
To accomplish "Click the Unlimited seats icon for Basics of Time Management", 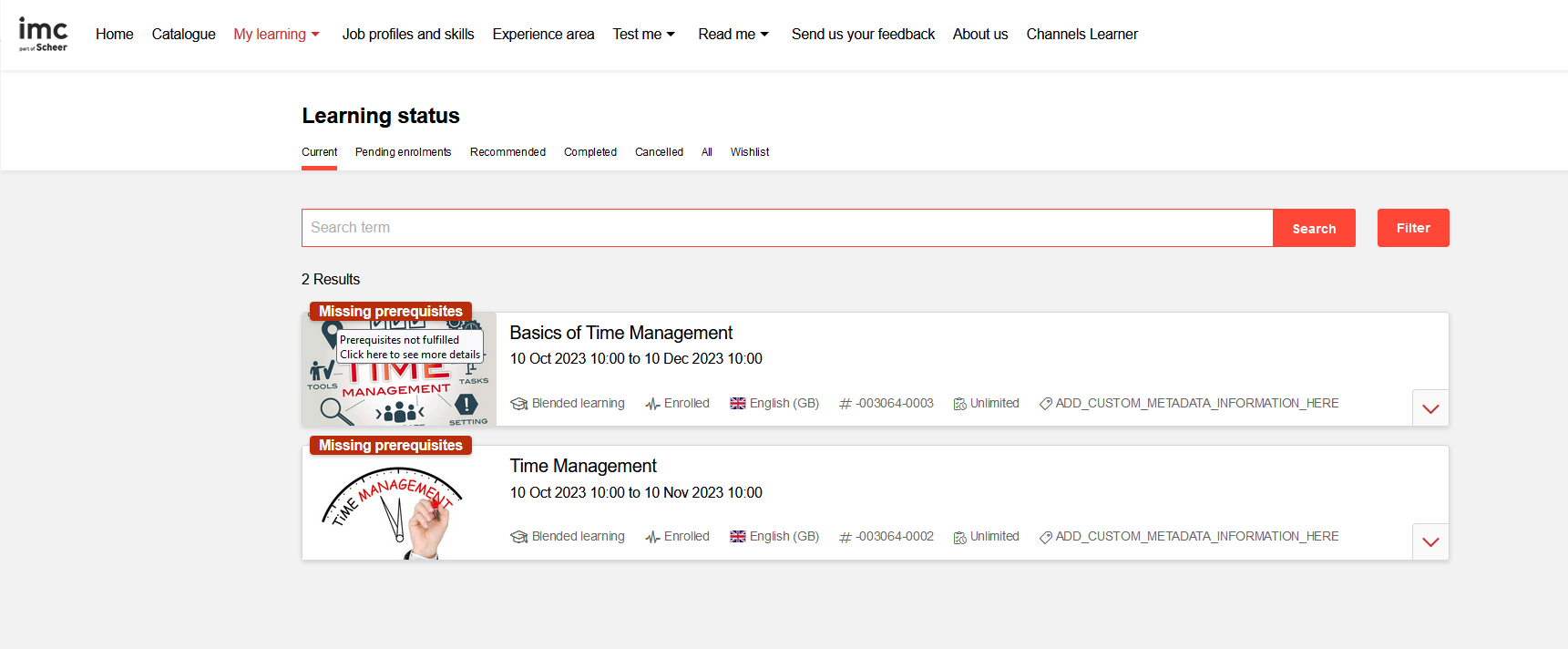I will [959, 404].
